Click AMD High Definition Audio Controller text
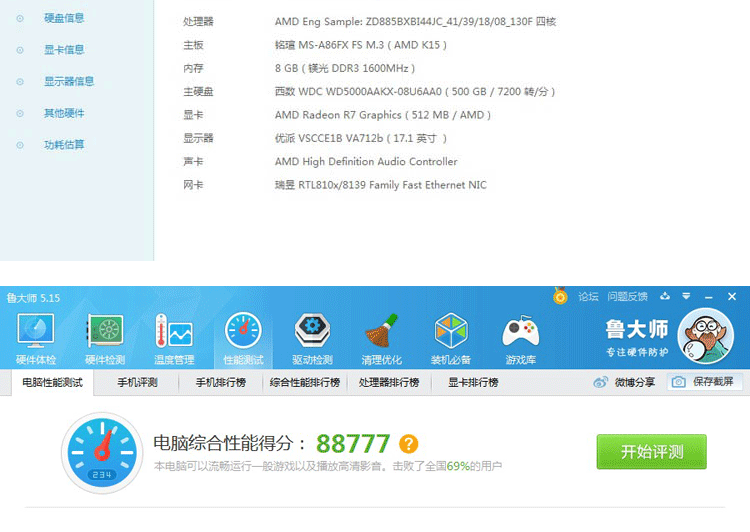This screenshot has height=532, width=750. pyautogui.click(x=366, y=162)
